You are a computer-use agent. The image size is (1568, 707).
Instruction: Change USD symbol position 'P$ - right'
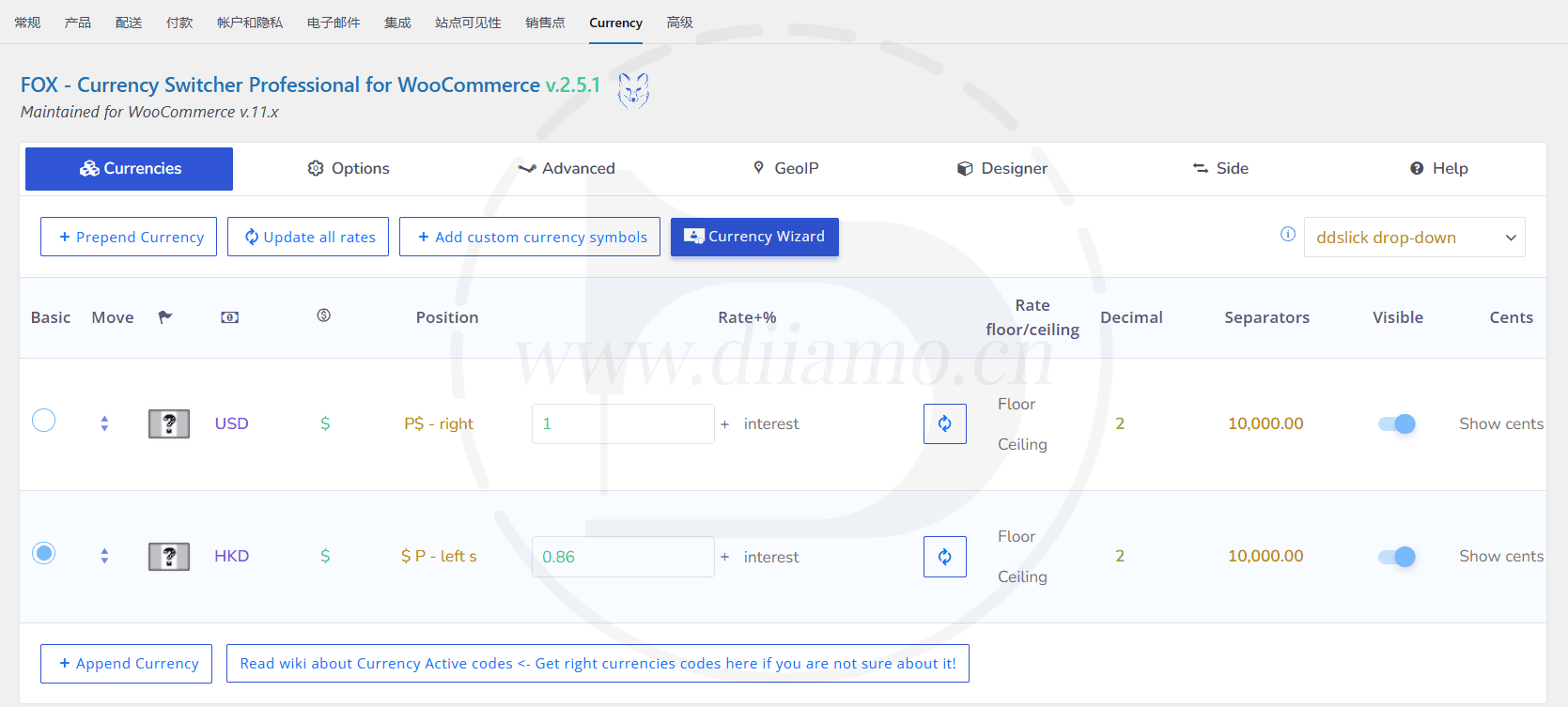click(x=439, y=423)
